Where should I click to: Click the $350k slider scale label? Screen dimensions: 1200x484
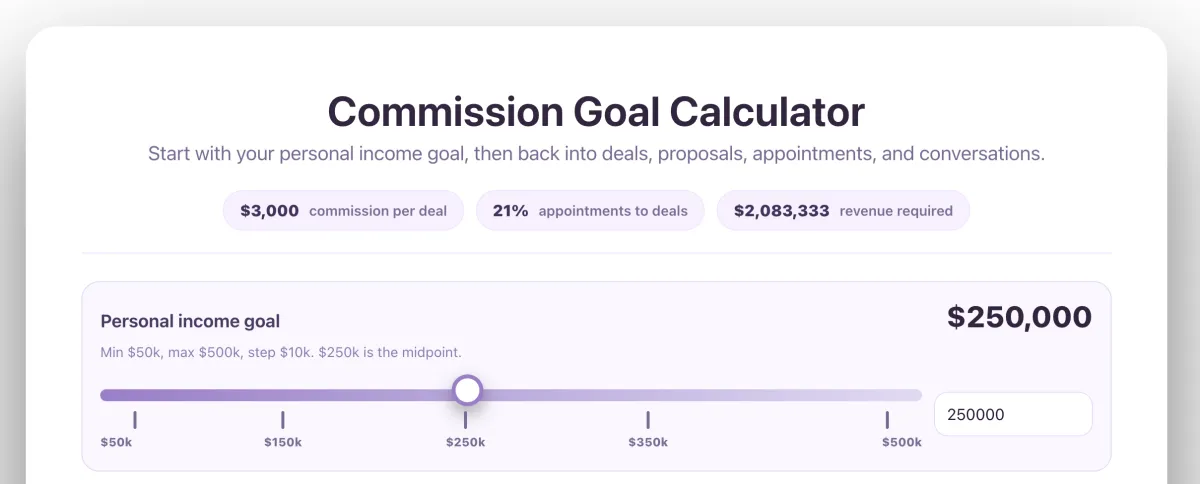point(648,442)
